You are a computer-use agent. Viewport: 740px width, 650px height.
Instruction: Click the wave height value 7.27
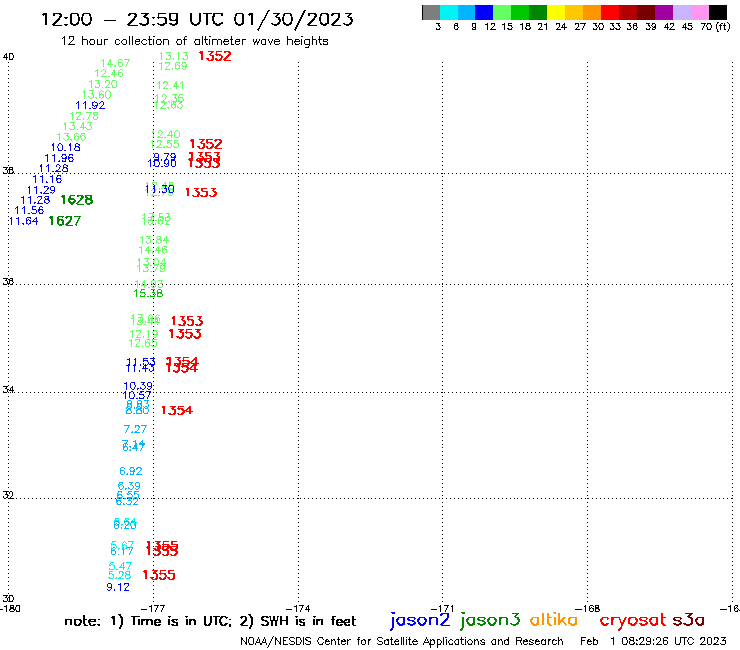click(135, 429)
